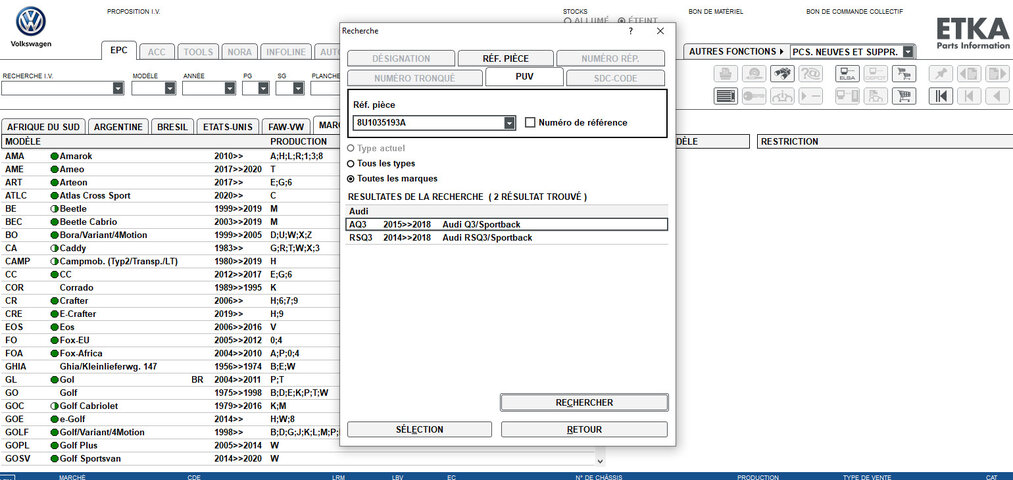Select the AQ3 Audi Q3/Sportback result
The width and height of the screenshot is (1013, 480).
(506, 224)
